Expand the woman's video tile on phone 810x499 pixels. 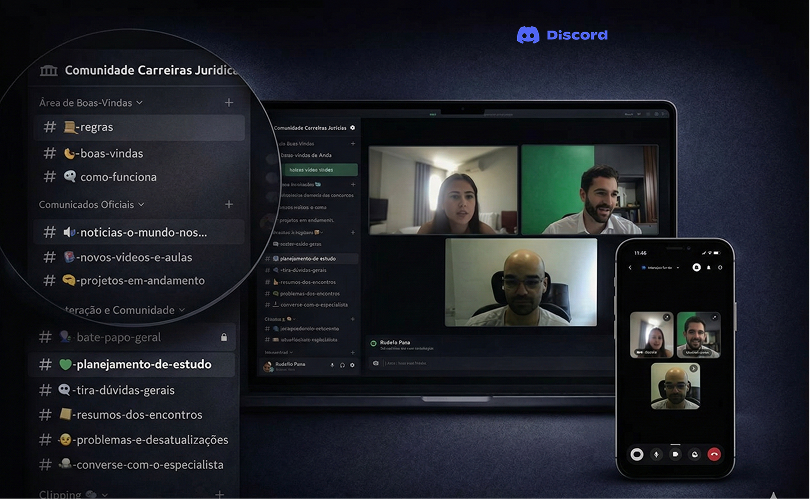point(667,318)
